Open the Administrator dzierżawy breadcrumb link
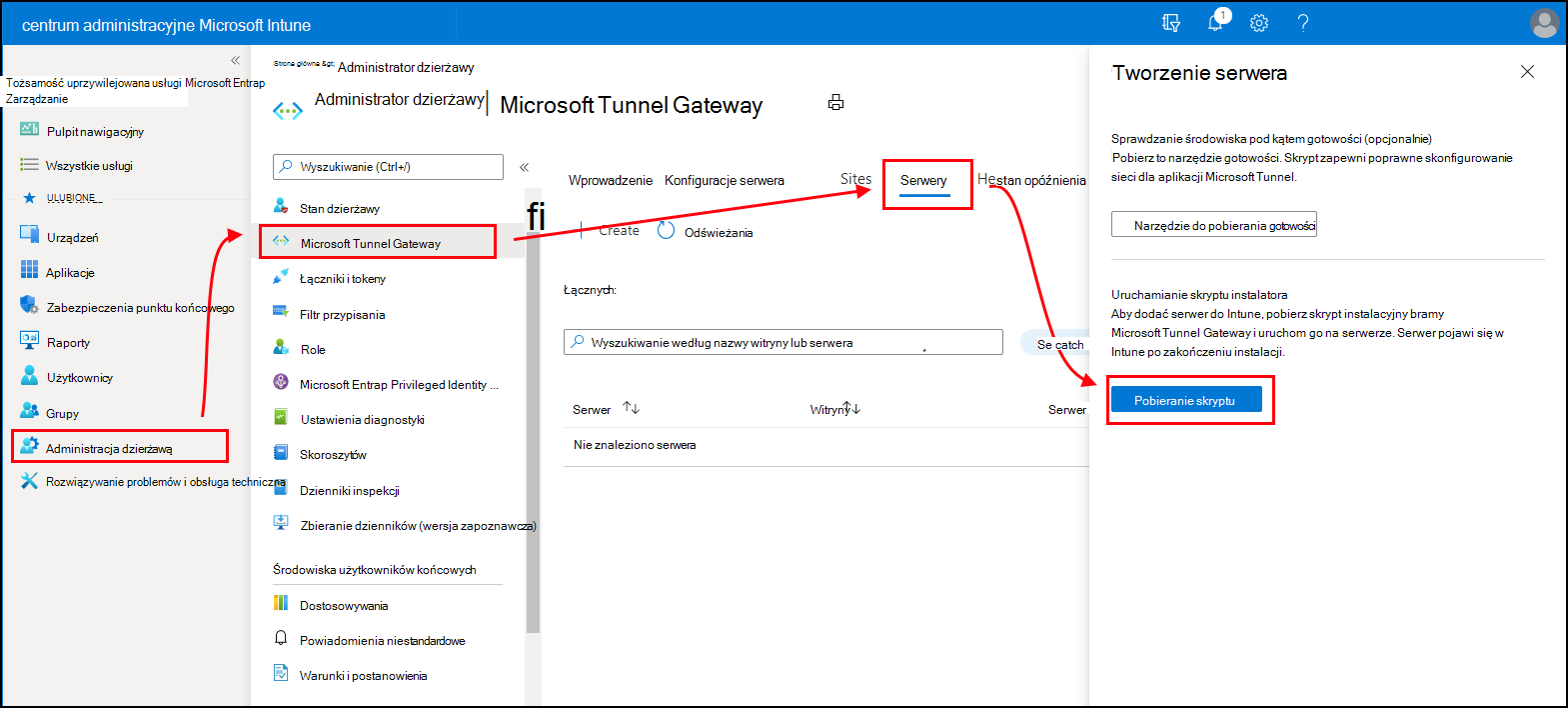Image resolution: width=1568 pixels, height=708 pixels. tap(406, 67)
